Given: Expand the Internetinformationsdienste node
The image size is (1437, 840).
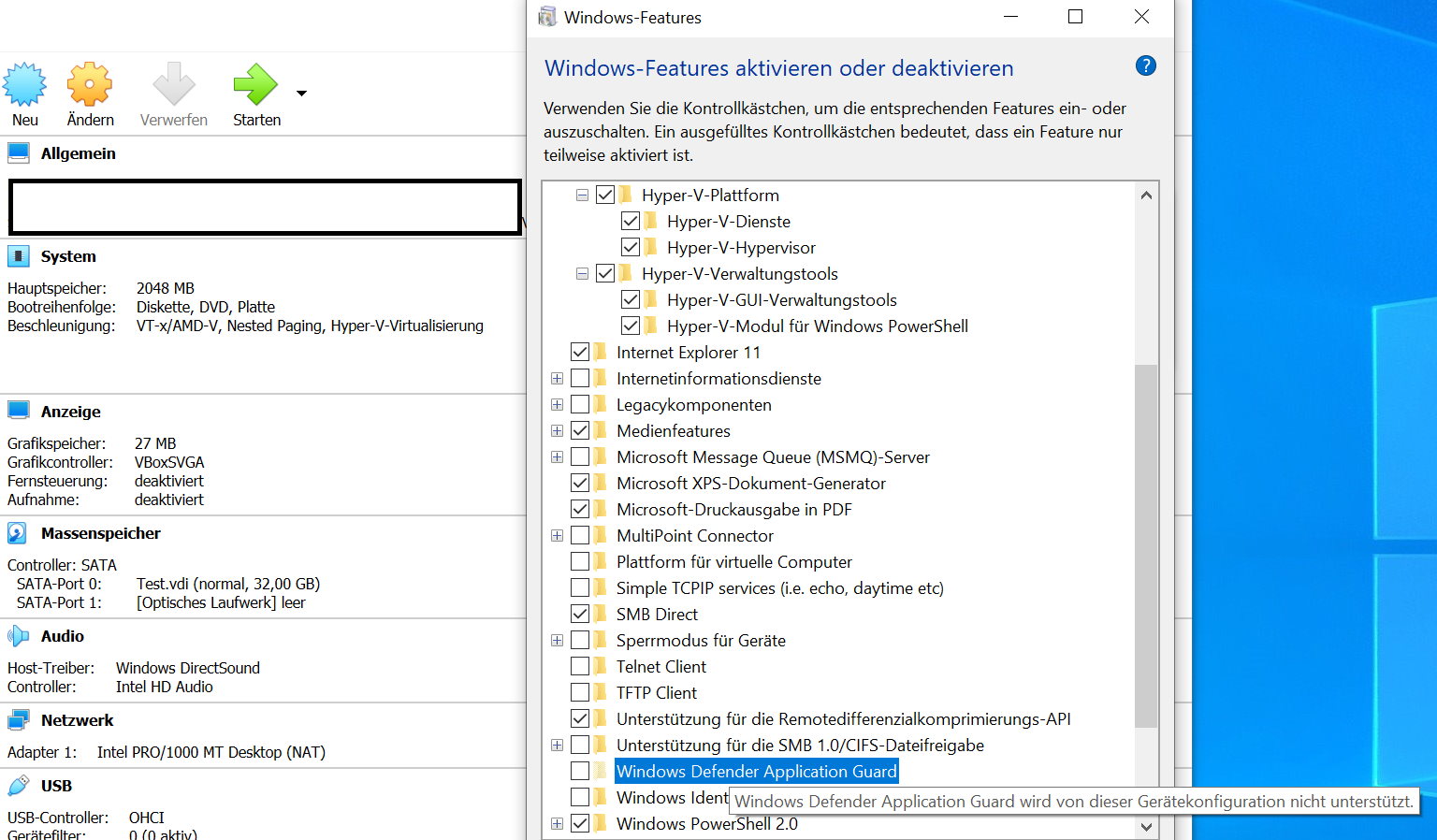Looking at the screenshot, I should click(x=557, y=379).
